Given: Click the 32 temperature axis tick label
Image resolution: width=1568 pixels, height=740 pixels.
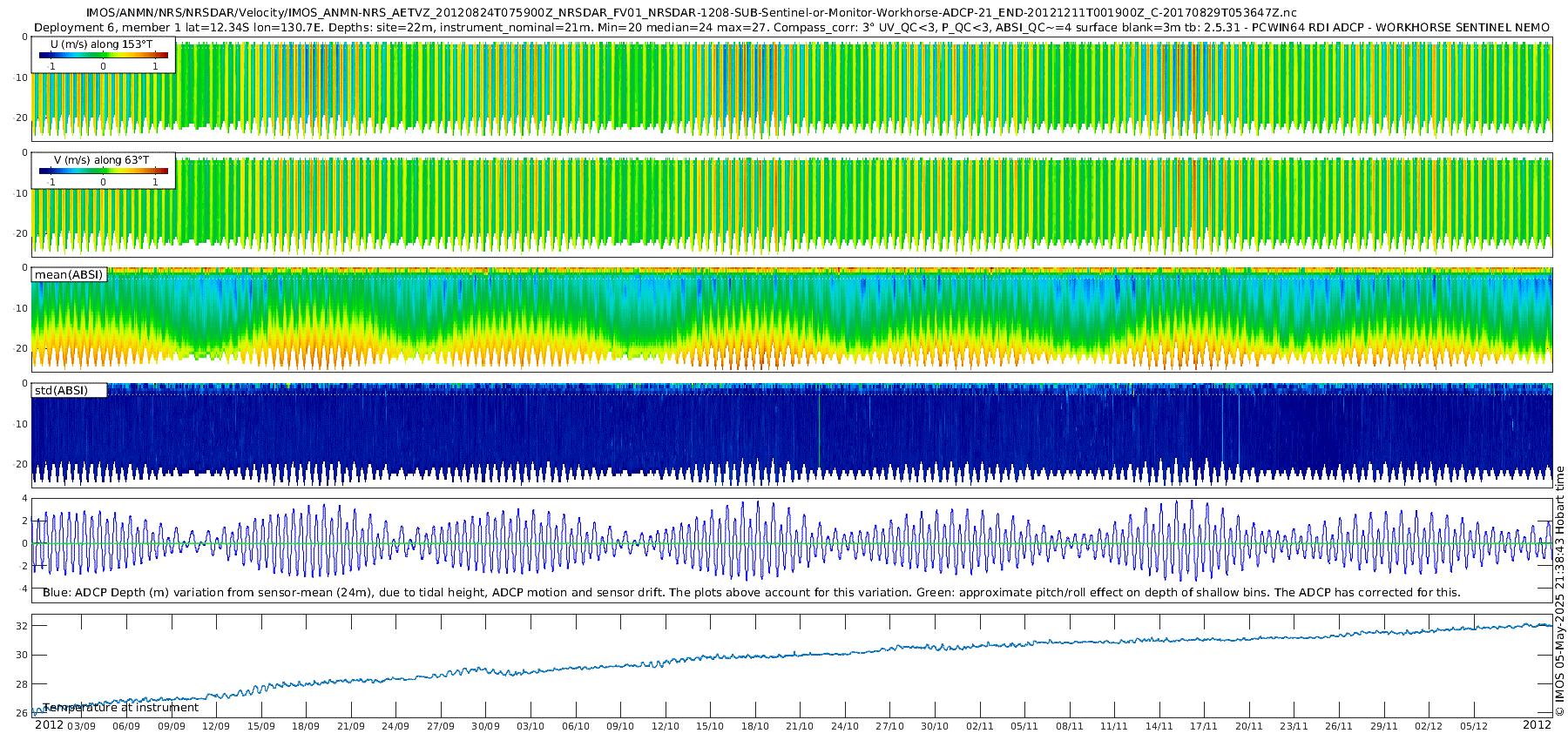Looking at the screenshot, I should point(22,626).
